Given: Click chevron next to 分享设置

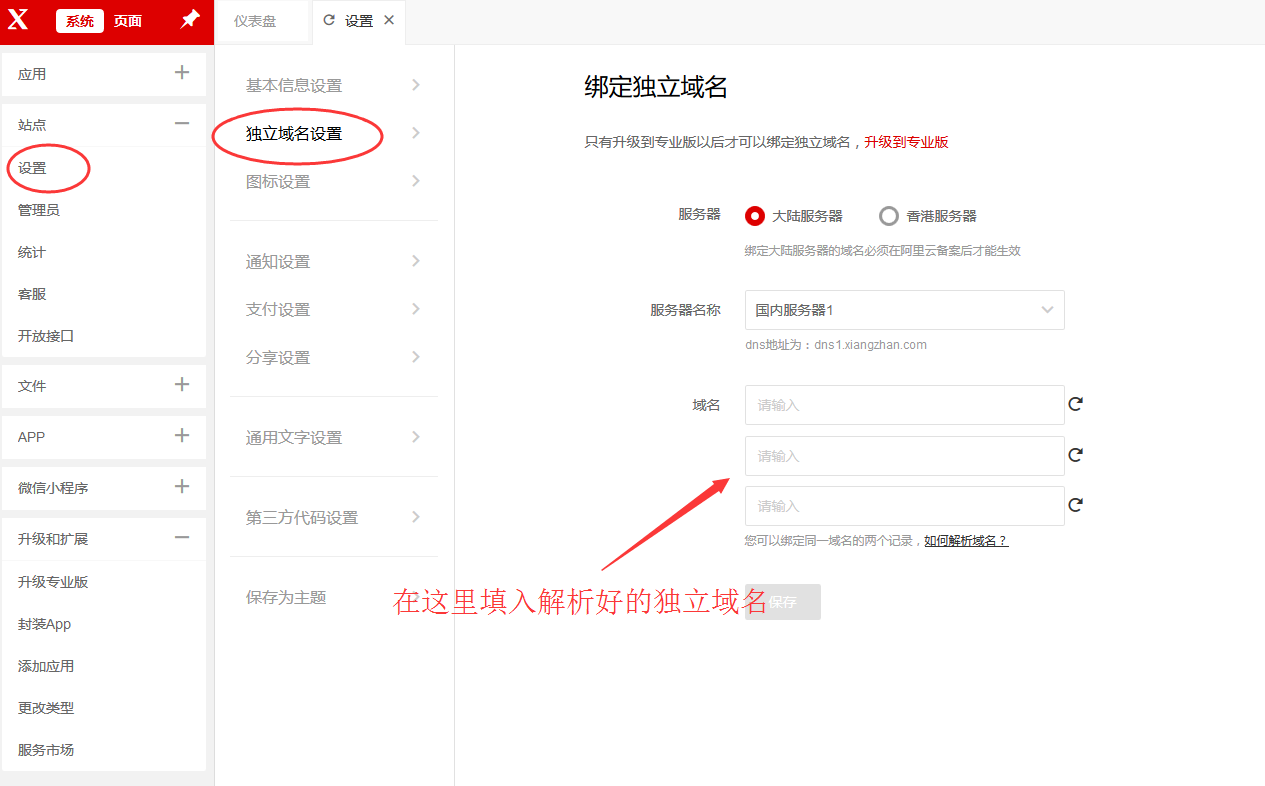Looking at the screenshot, I should click(416, 357).
